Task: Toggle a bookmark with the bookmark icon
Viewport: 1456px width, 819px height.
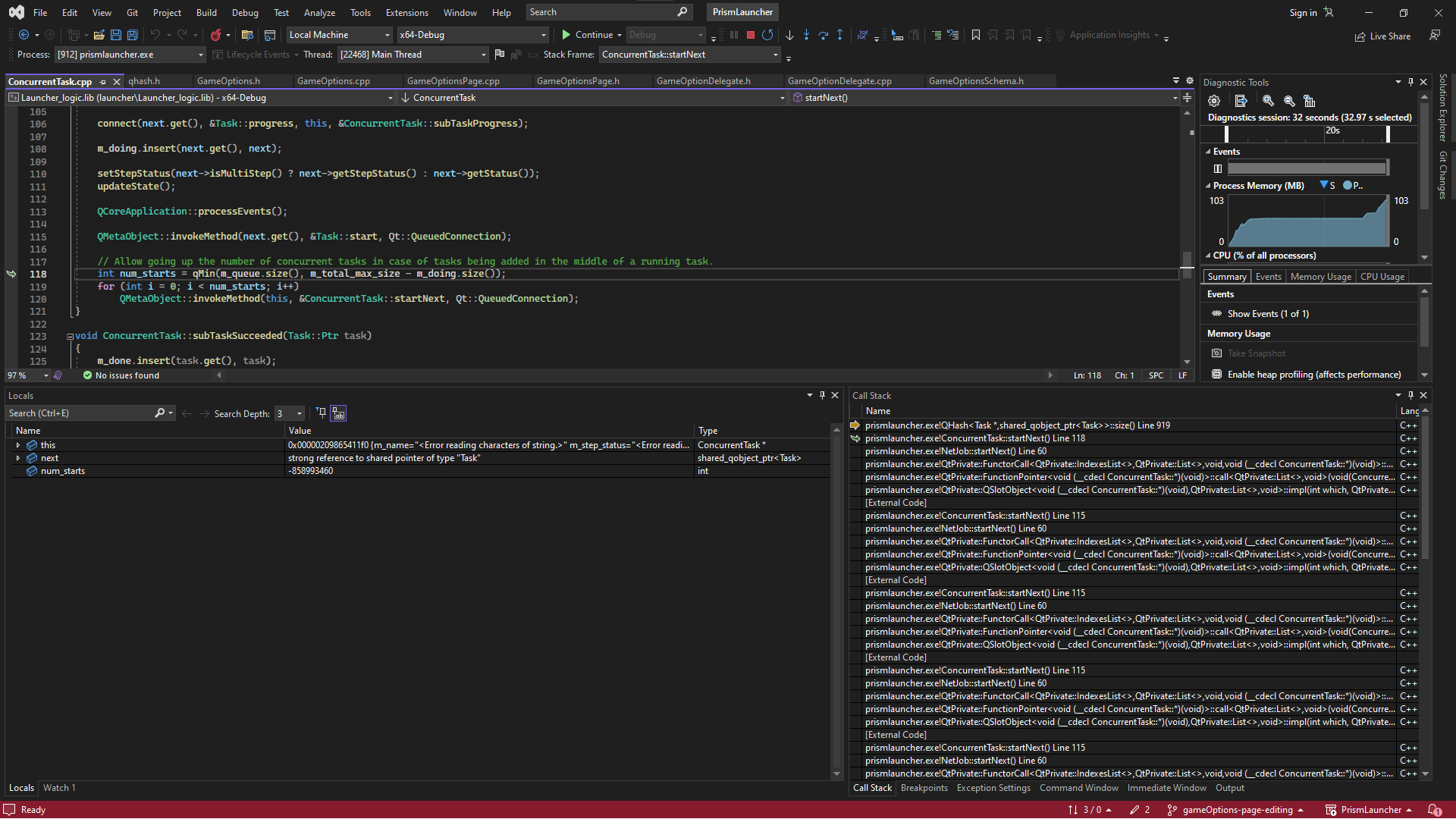Action: pyautogui.click(x=976, y=35)
